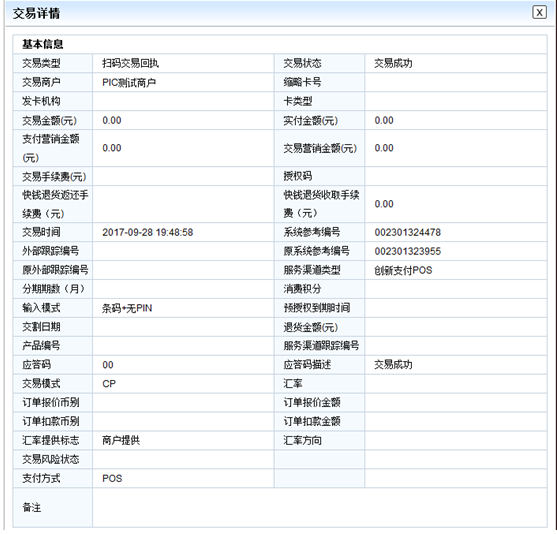Select the 基本信息 section header
Screen dimensions: 557x534
click(x=43, y=44)
